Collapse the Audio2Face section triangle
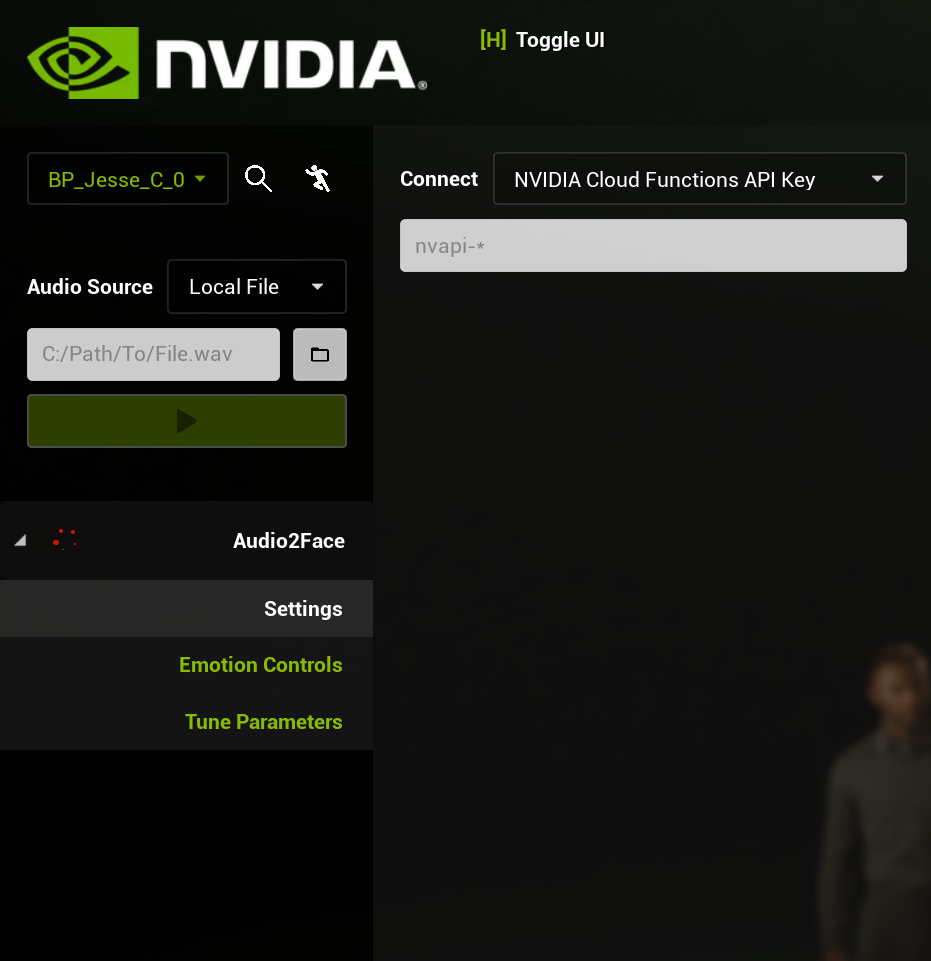931x961 pixels. click(20, 540)
